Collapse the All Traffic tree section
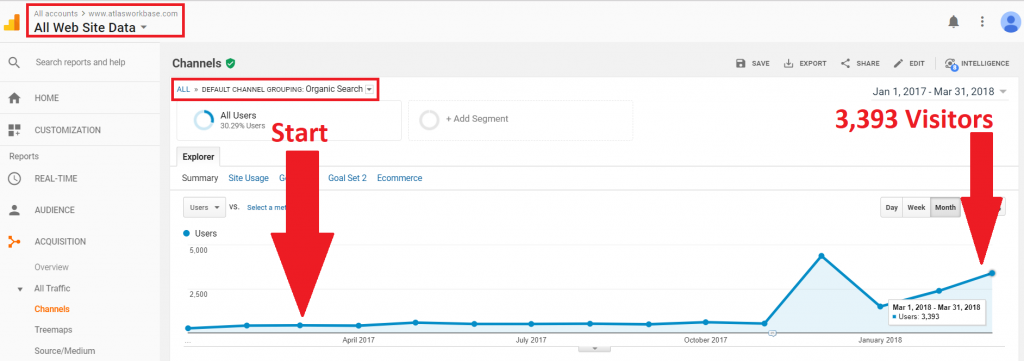Viewport: 1024px width, 361px height. pyautogui.click(x=20, y=289)
